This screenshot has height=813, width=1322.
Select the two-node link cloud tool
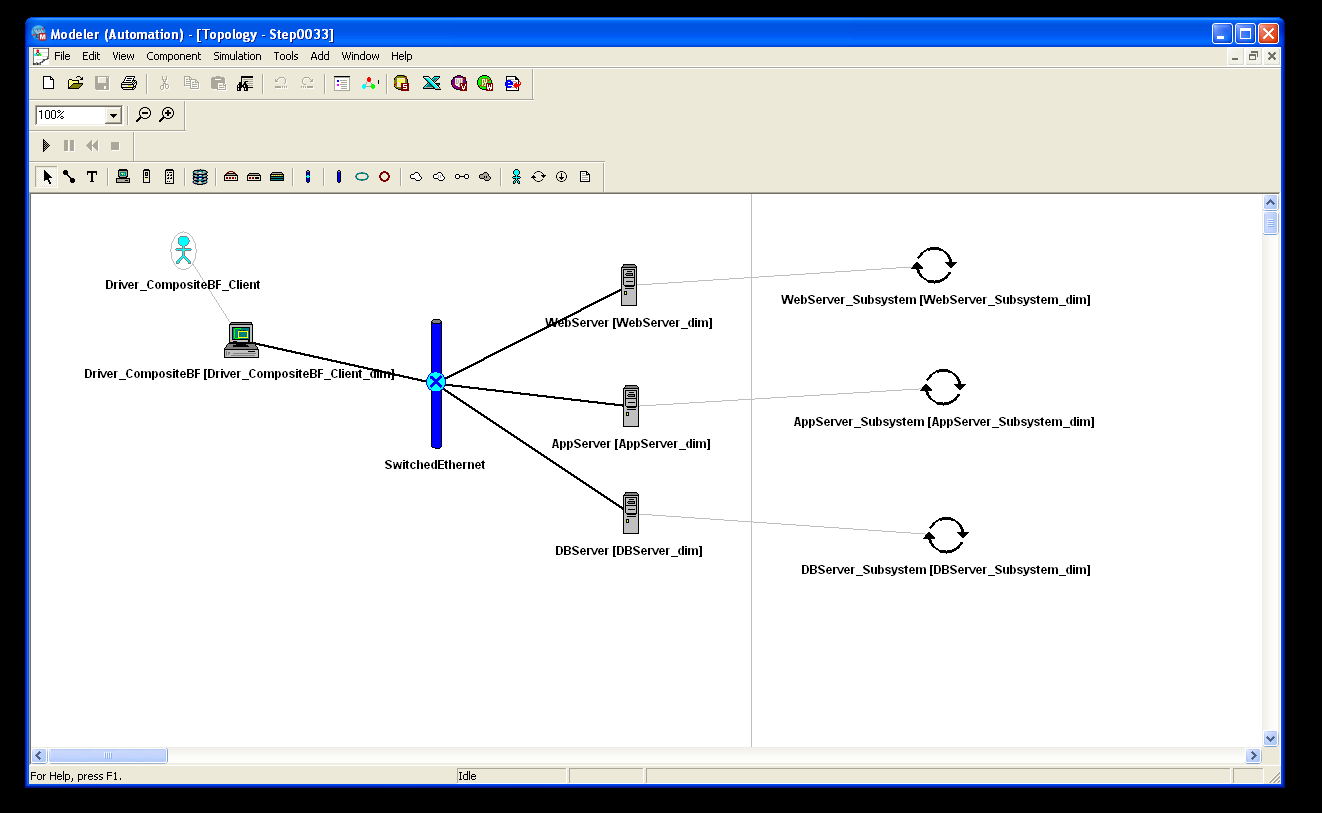click(462, 177)
